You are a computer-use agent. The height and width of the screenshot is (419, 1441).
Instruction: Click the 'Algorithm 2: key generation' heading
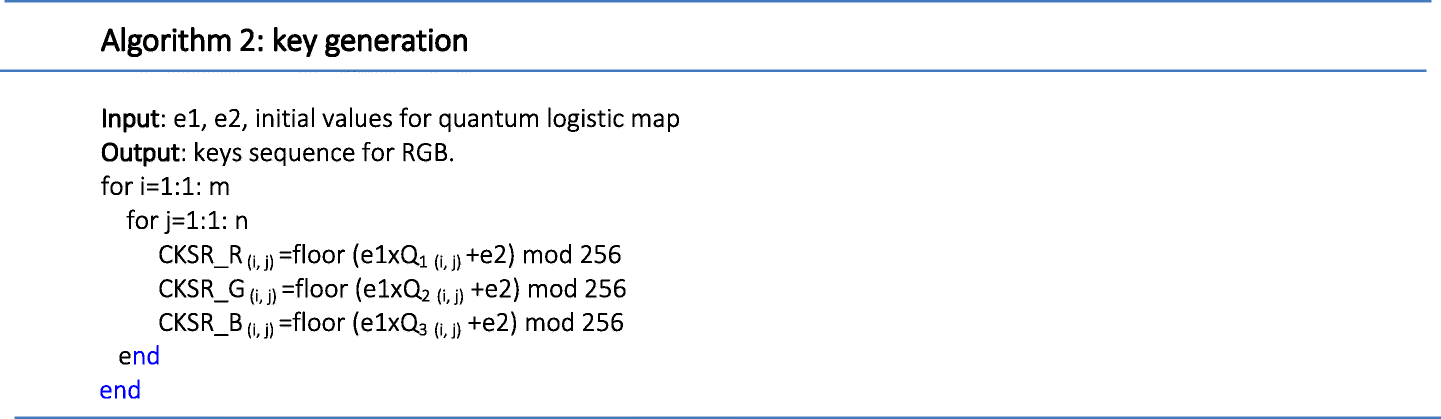[x=285, y=43]
